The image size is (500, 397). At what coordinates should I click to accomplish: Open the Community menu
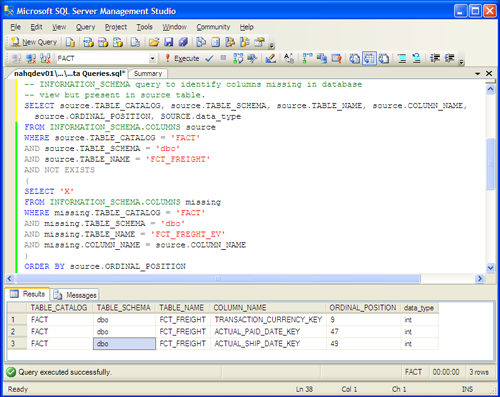[213, 27]
